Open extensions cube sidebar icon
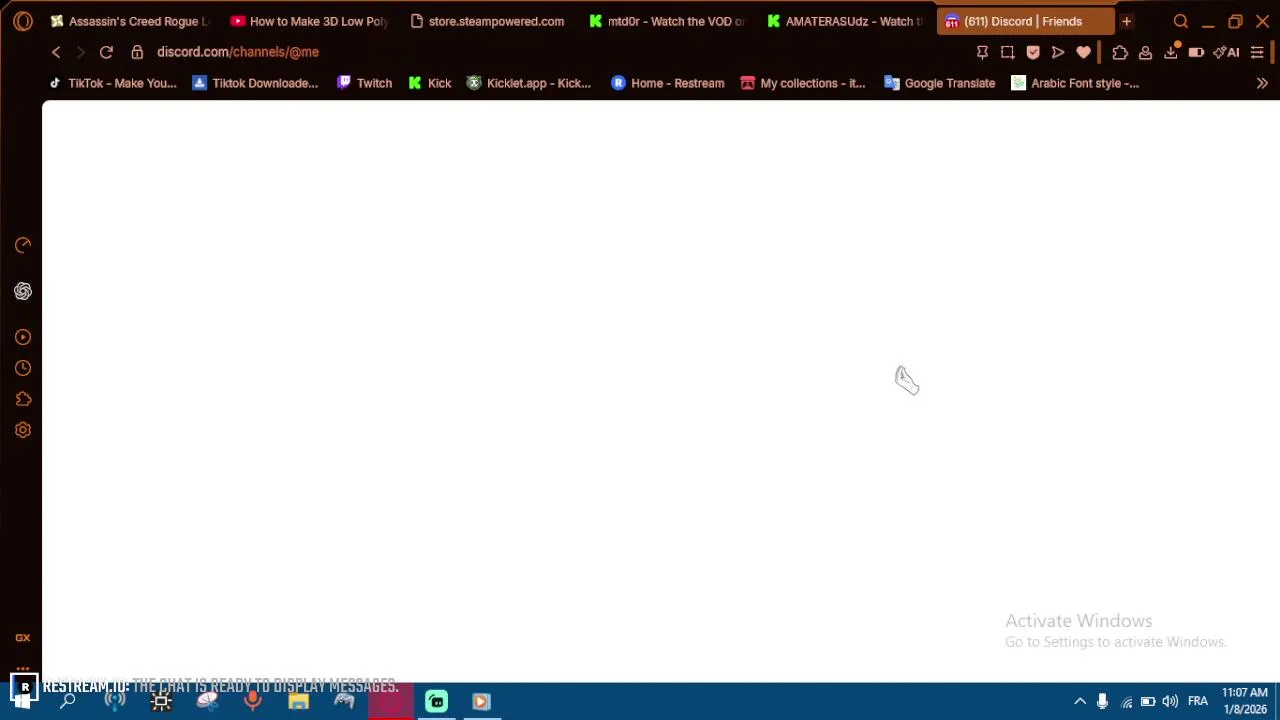Viewport: 1280px width, 720px height. point(23,399)
